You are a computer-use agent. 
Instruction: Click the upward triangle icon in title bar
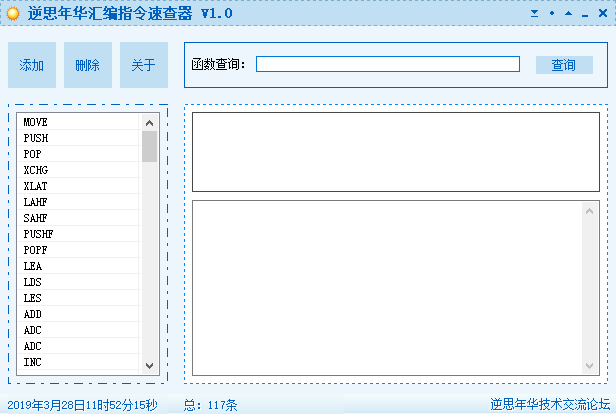click(x=568, y=14)
